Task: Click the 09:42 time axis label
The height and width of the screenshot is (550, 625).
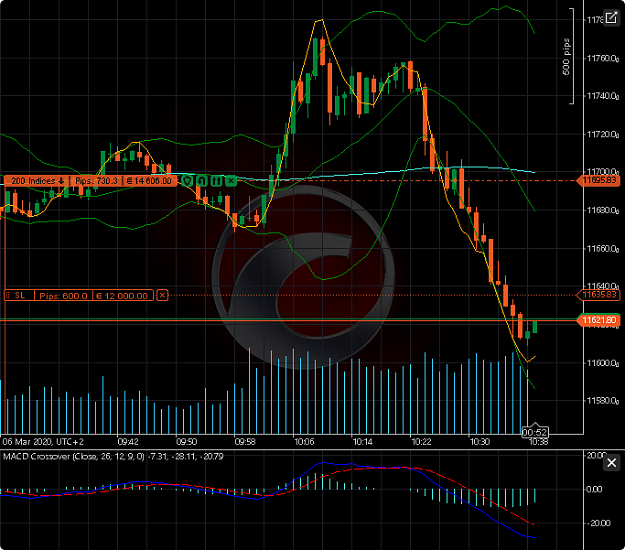Action: coord(128,442)
